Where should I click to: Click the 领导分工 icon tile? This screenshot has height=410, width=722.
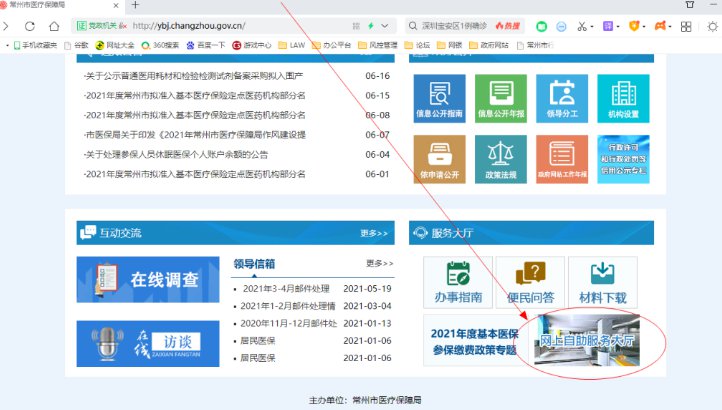(562, 98)
